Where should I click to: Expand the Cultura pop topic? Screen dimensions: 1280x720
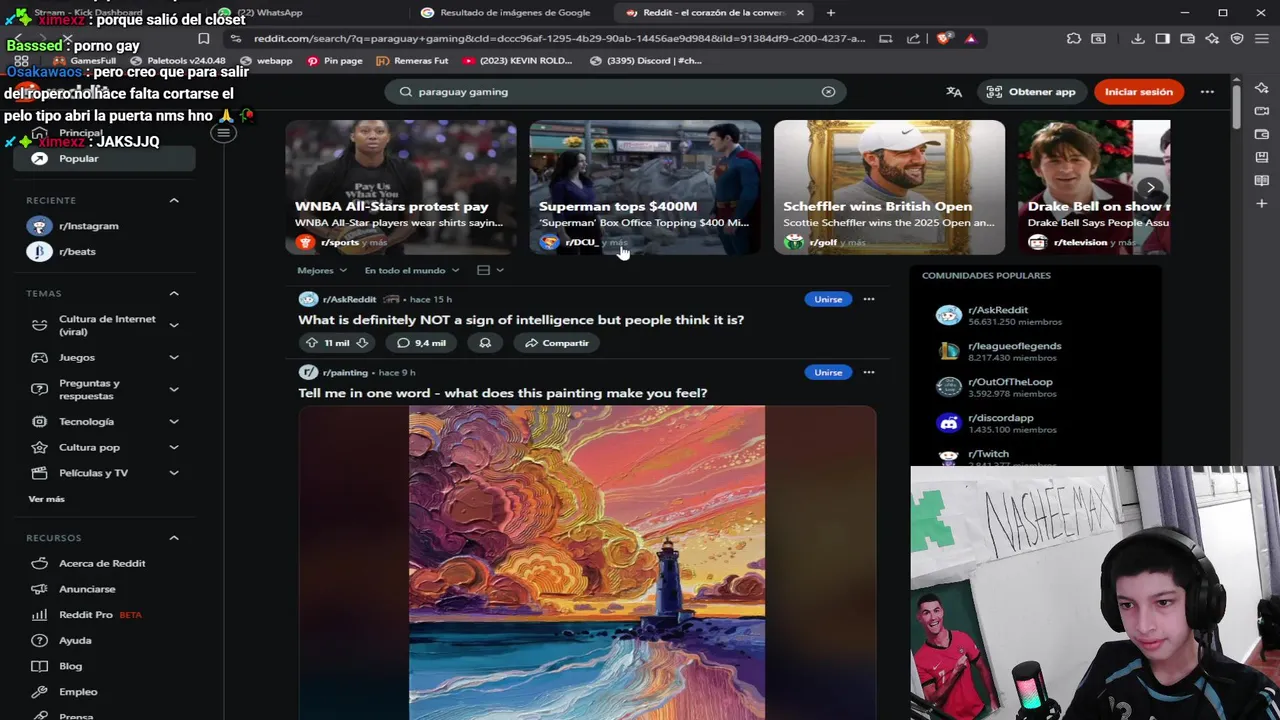[174, 447]
